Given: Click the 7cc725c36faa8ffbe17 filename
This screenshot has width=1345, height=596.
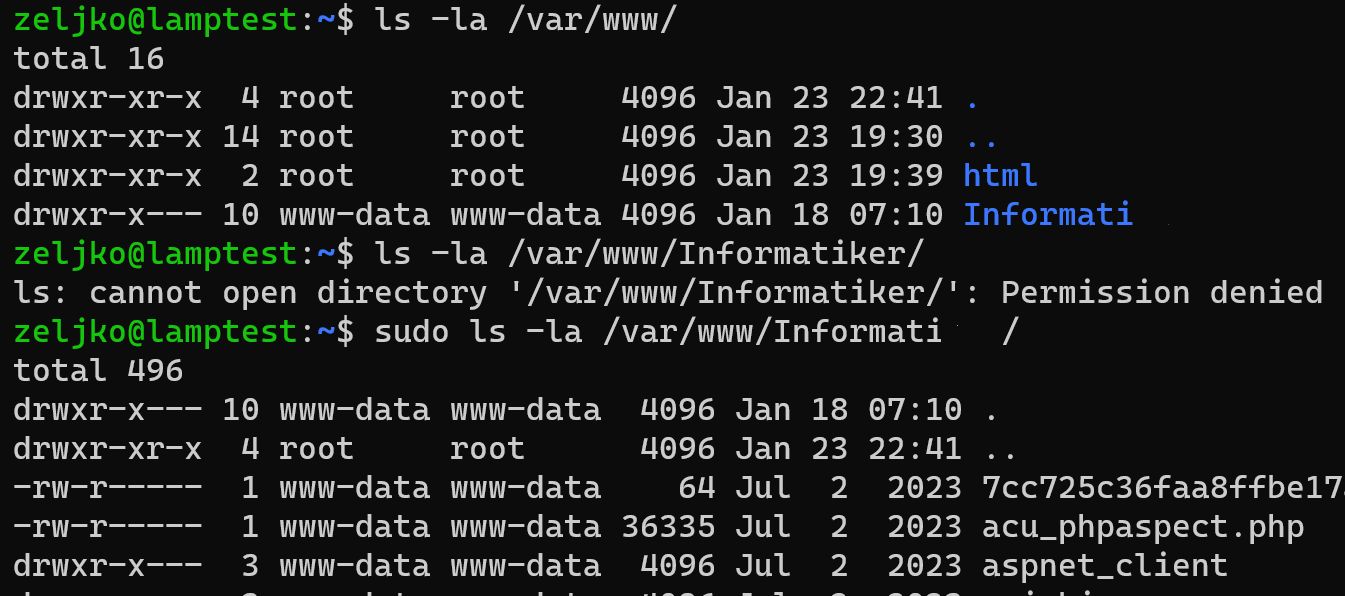Looking at the screenshot, I should (1162, 488).
